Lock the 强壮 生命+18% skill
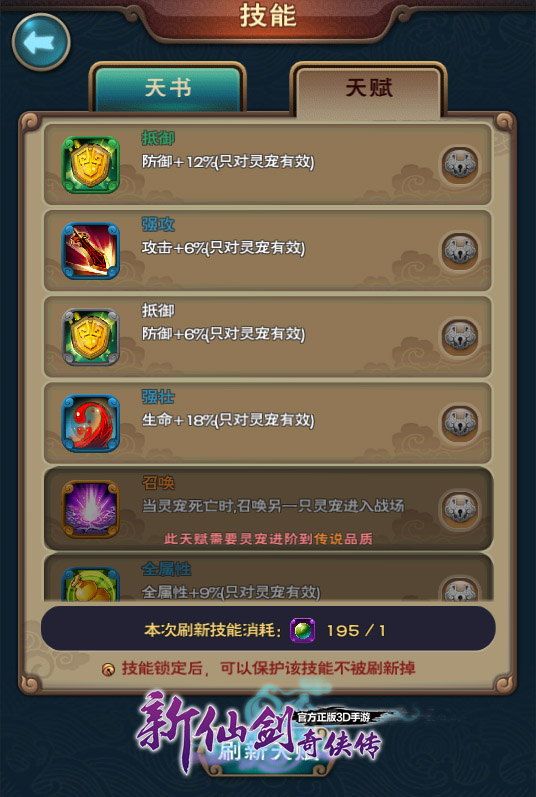 (460, 423)
